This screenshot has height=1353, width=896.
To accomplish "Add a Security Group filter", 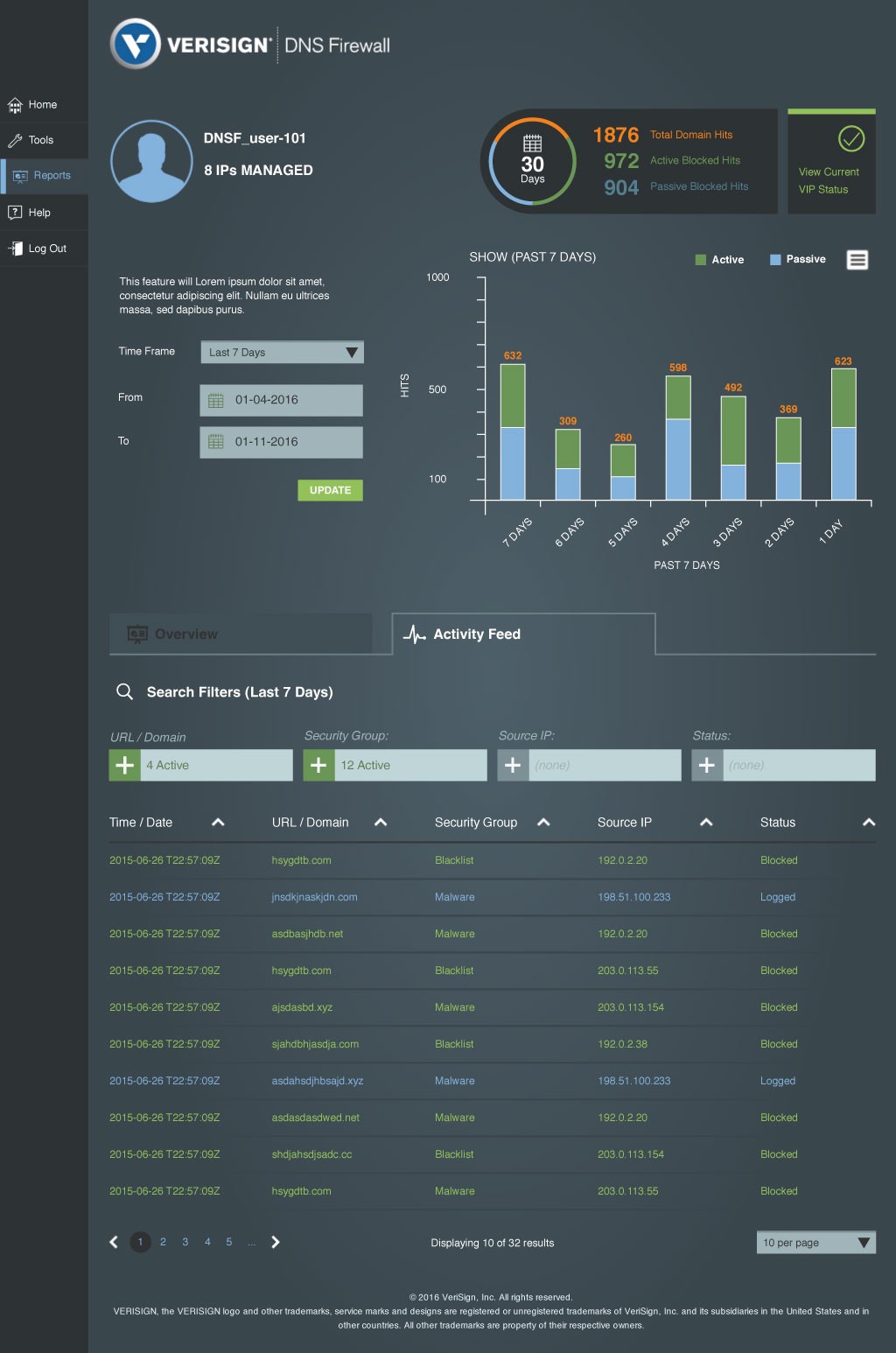I will [x=319, y=765].
